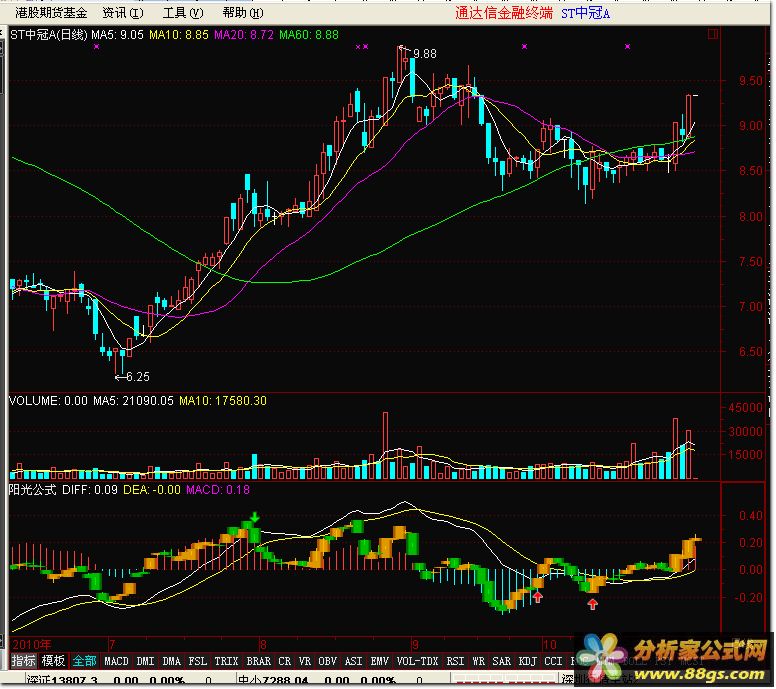
Task: Click the volume MA5: 21090.05 label
Action: click(133, 400)
